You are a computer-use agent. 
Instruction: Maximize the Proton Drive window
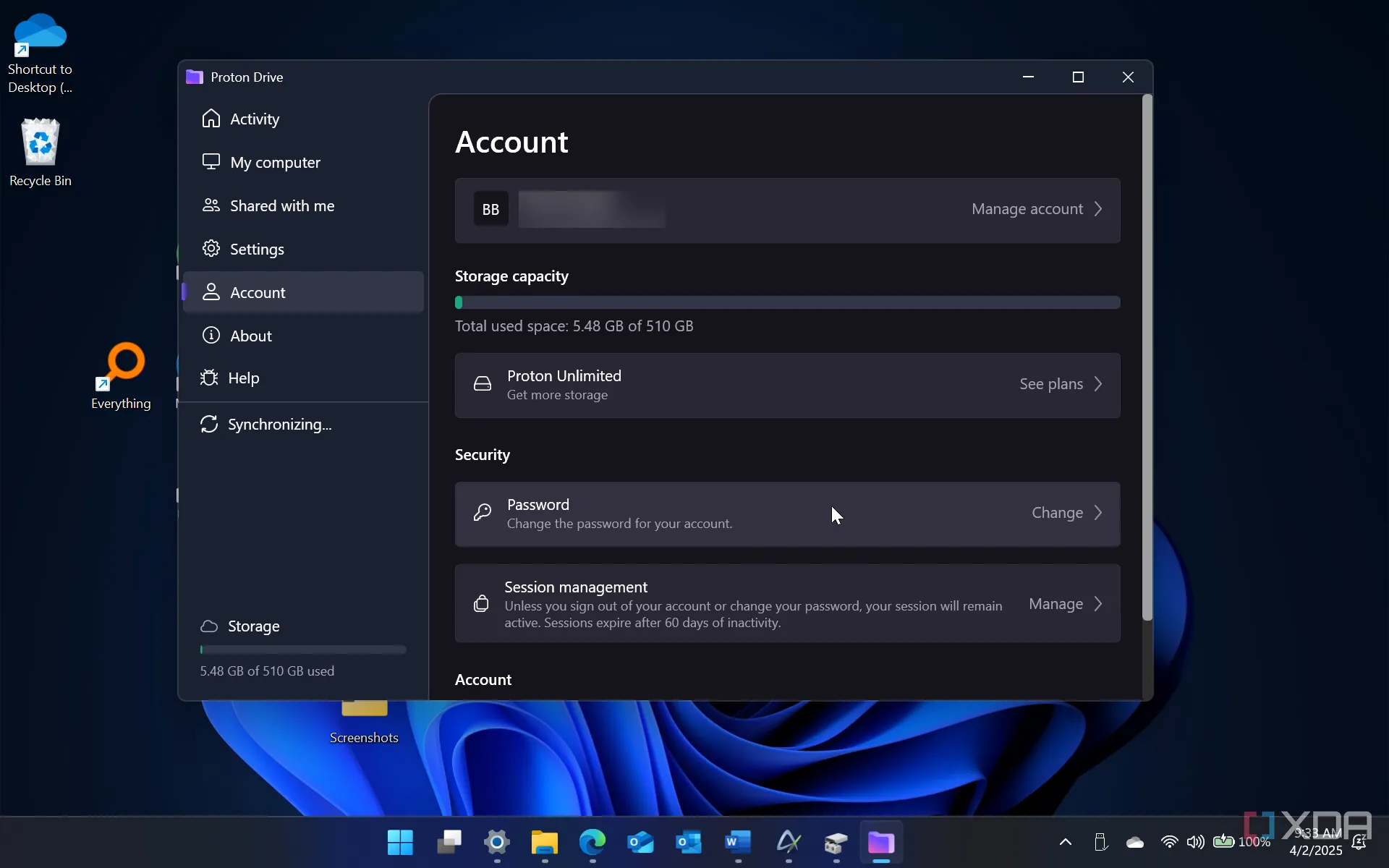tap(1078, 77)
